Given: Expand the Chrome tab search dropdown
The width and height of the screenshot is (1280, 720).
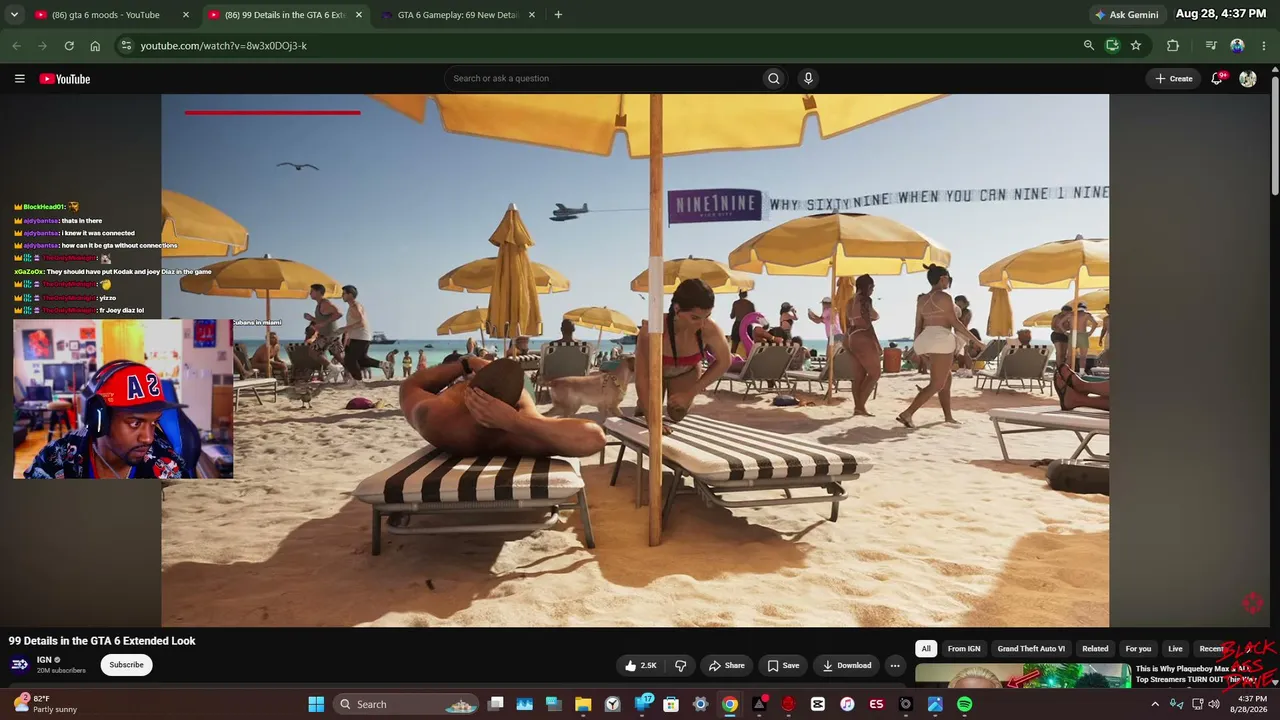Looking at the screenshot, I should click(x=14, y=15).
